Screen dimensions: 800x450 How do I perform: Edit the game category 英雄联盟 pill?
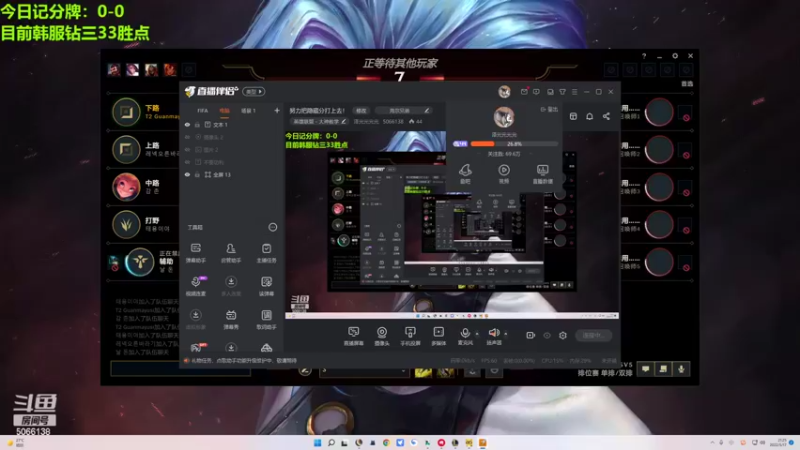click(x=319, y=121)
